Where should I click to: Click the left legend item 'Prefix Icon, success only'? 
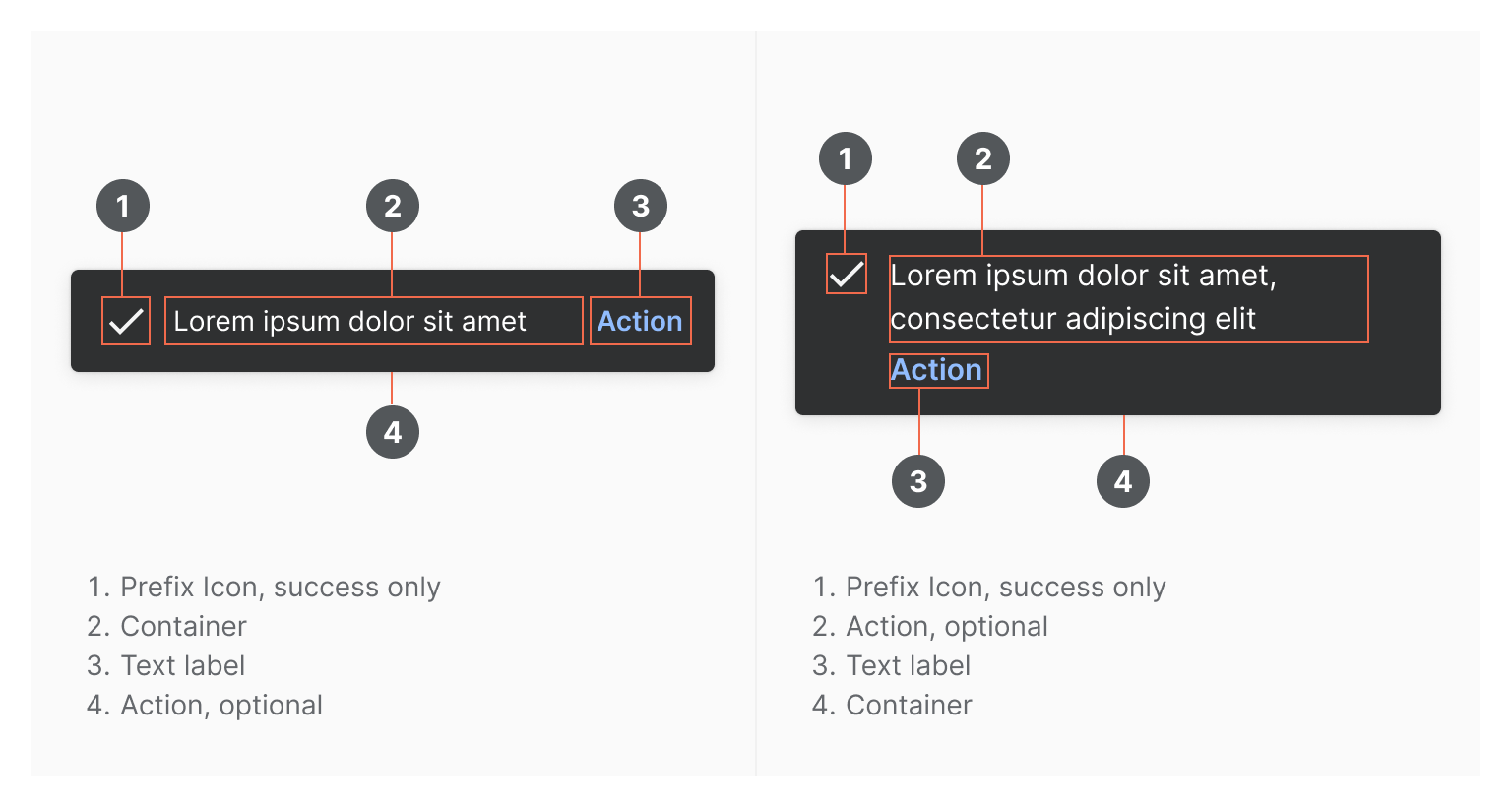(264, 587)
